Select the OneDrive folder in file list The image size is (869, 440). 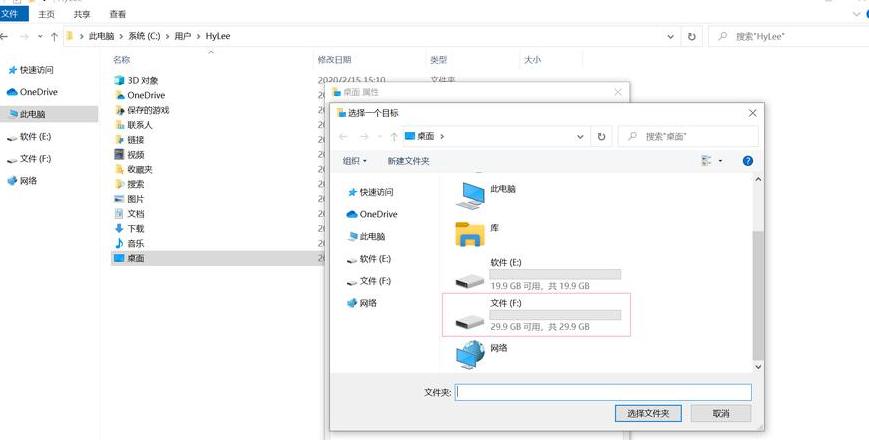(x=140, y=95)
